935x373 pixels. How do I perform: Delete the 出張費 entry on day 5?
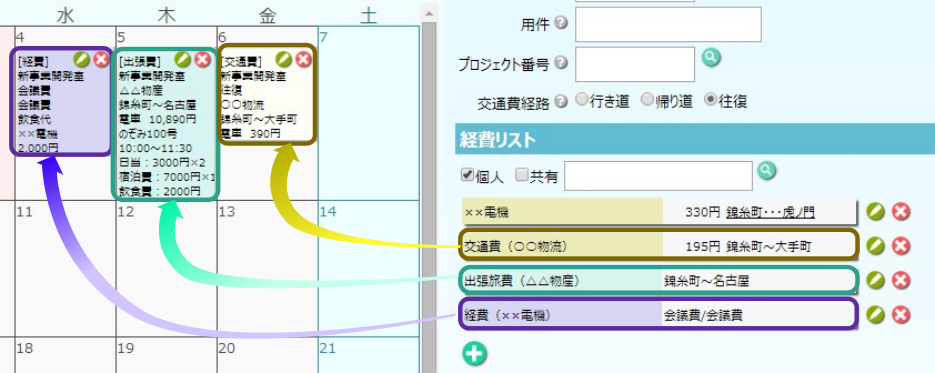click(203, 59)
